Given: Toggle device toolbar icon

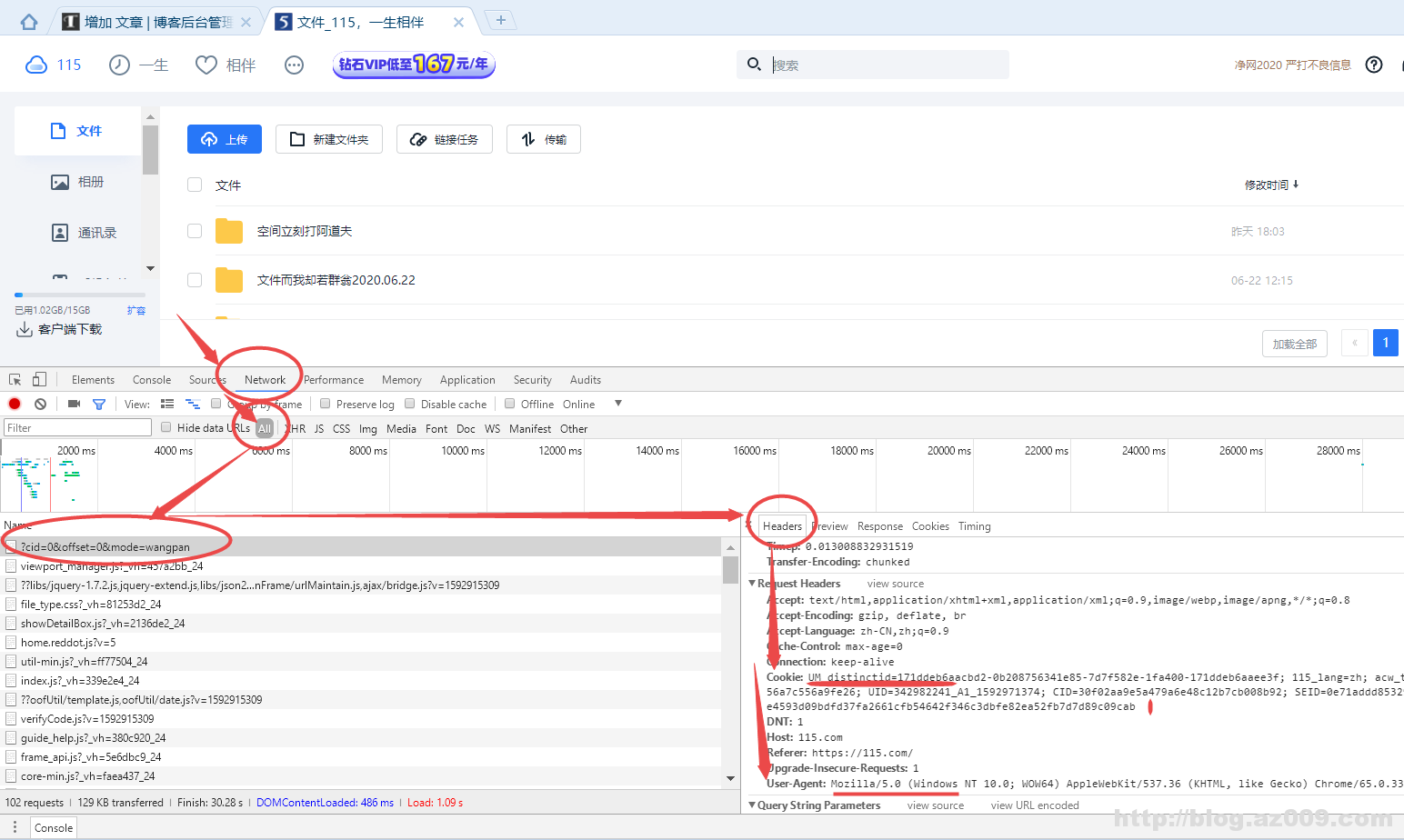Looking at the screenshot, I should (39, 380).
